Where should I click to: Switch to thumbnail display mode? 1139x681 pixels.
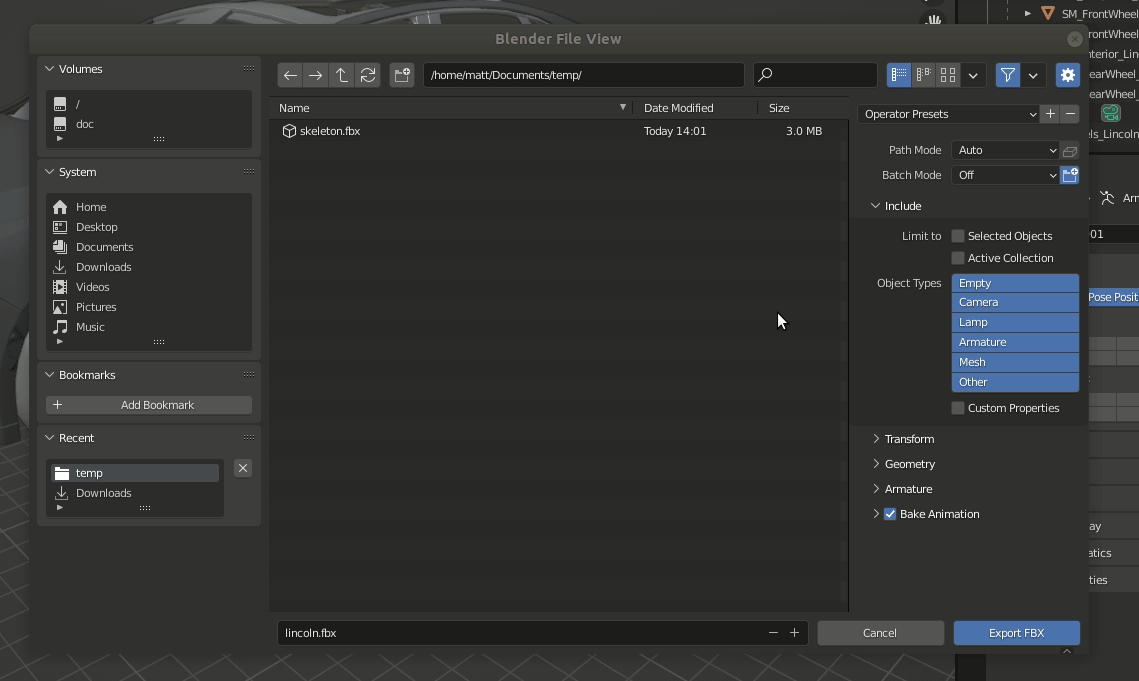(947, 74)
